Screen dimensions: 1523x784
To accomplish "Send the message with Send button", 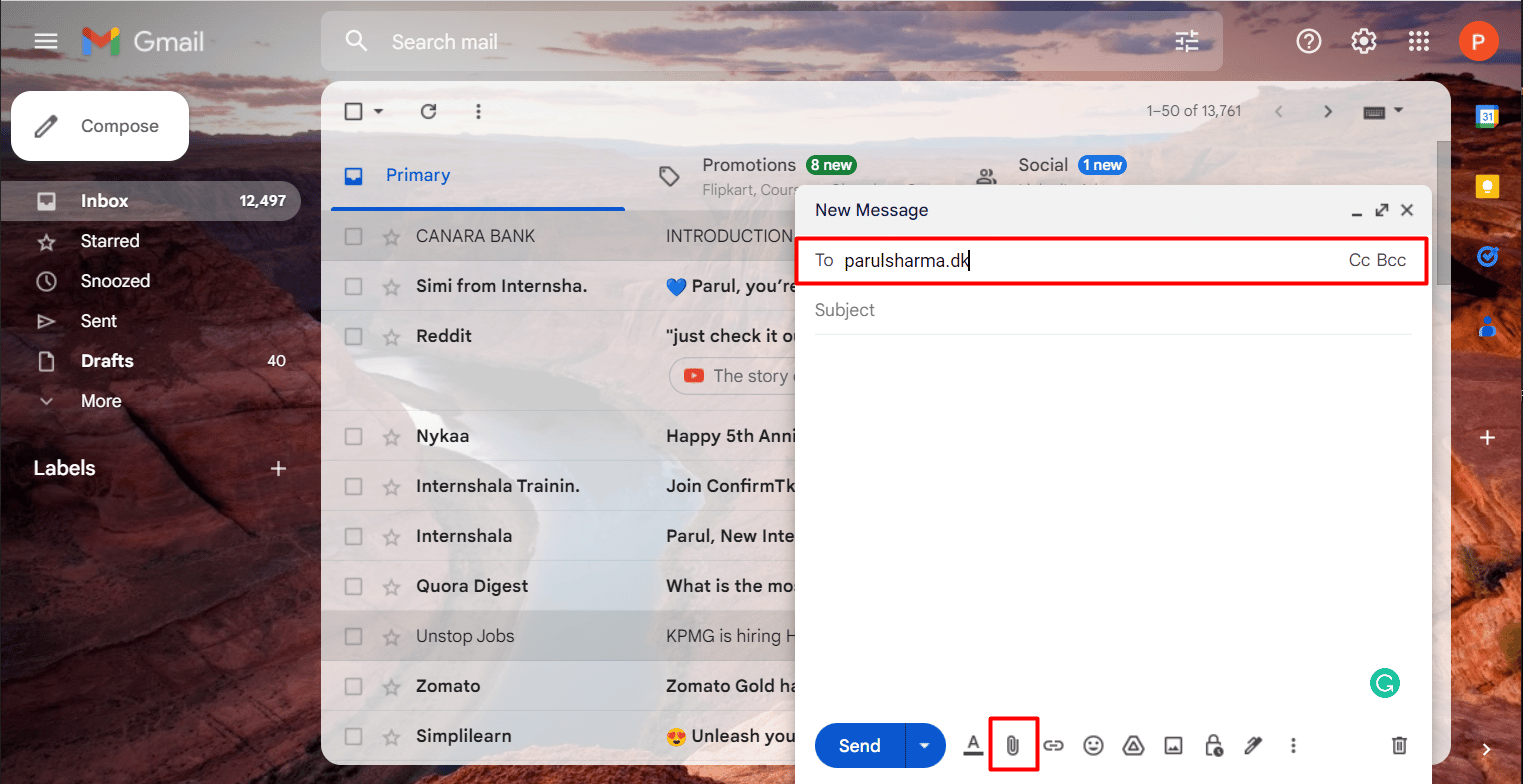I will coord(860,745).
